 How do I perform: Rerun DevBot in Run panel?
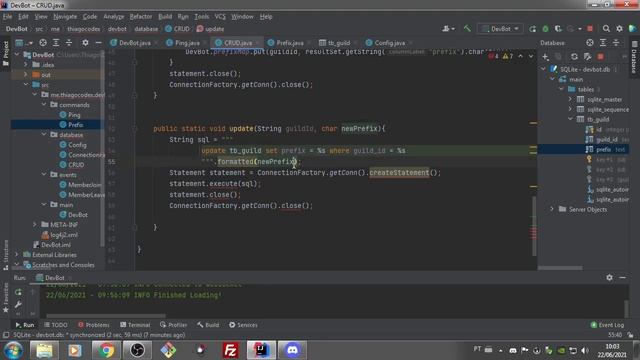point(18,292)
